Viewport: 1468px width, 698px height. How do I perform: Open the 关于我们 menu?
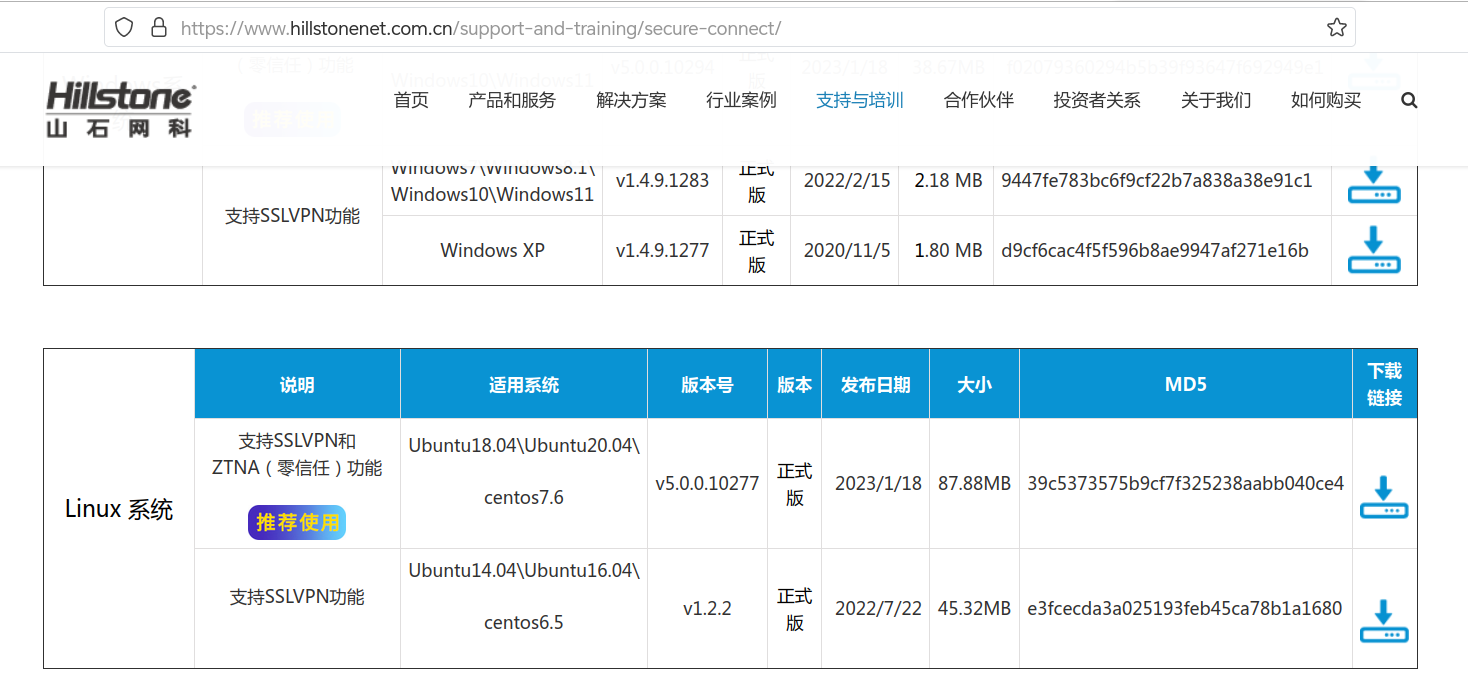1215,100
